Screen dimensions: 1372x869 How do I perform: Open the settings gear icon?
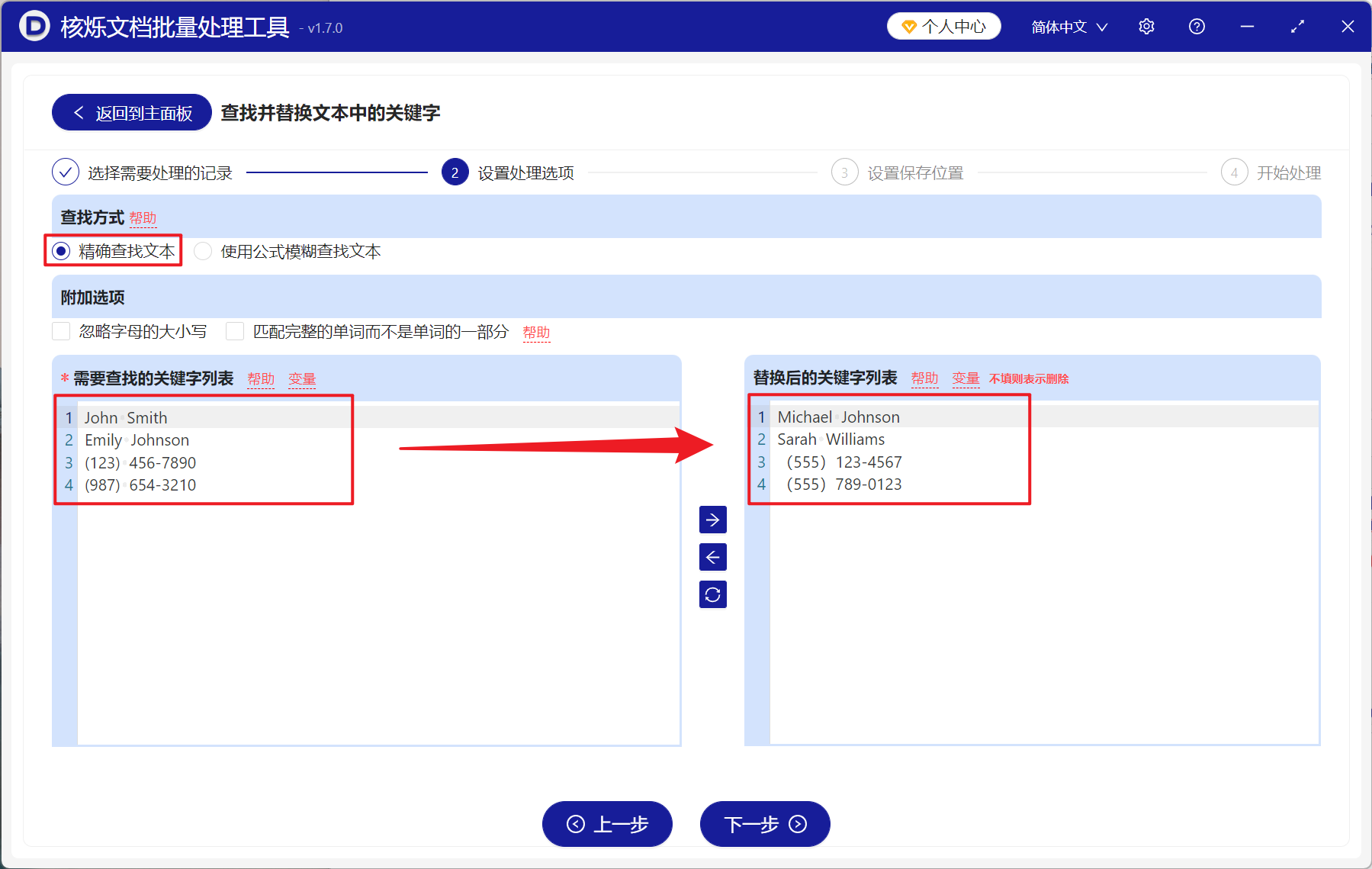click(x=1146, y=26)
